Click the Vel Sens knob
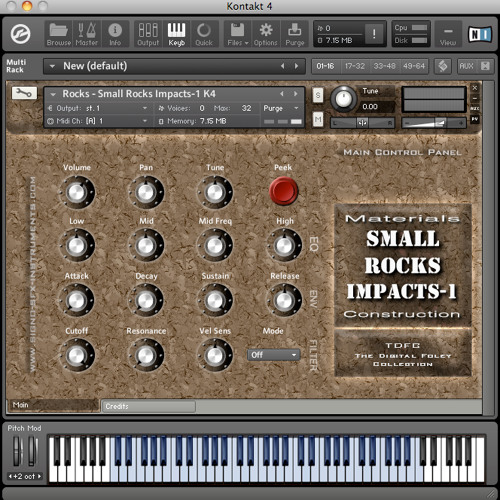This screenshot has width=500, height=500. (x=215, y=355)
